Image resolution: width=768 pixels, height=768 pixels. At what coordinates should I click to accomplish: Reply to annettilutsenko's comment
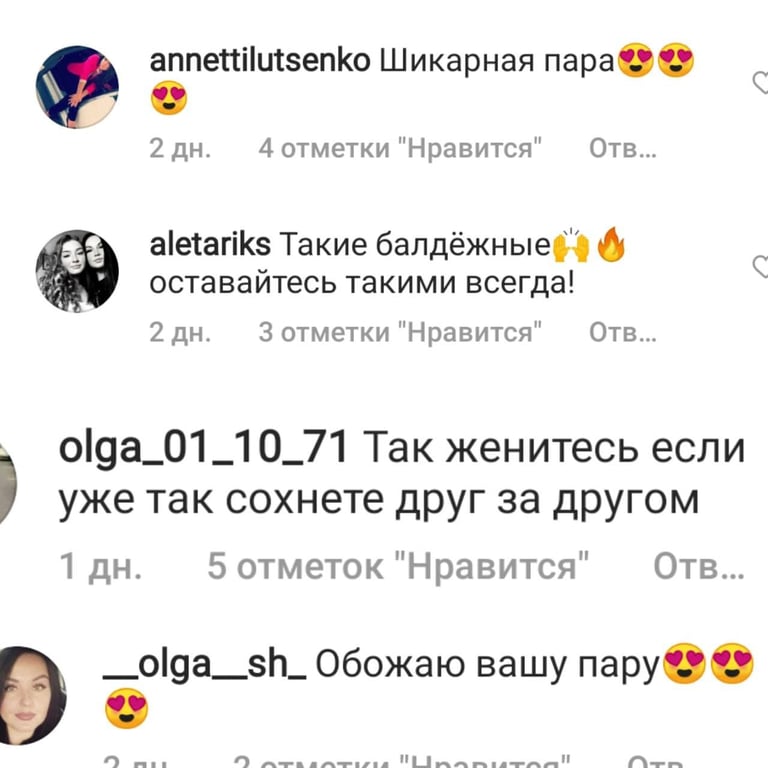tap(623, 148)
